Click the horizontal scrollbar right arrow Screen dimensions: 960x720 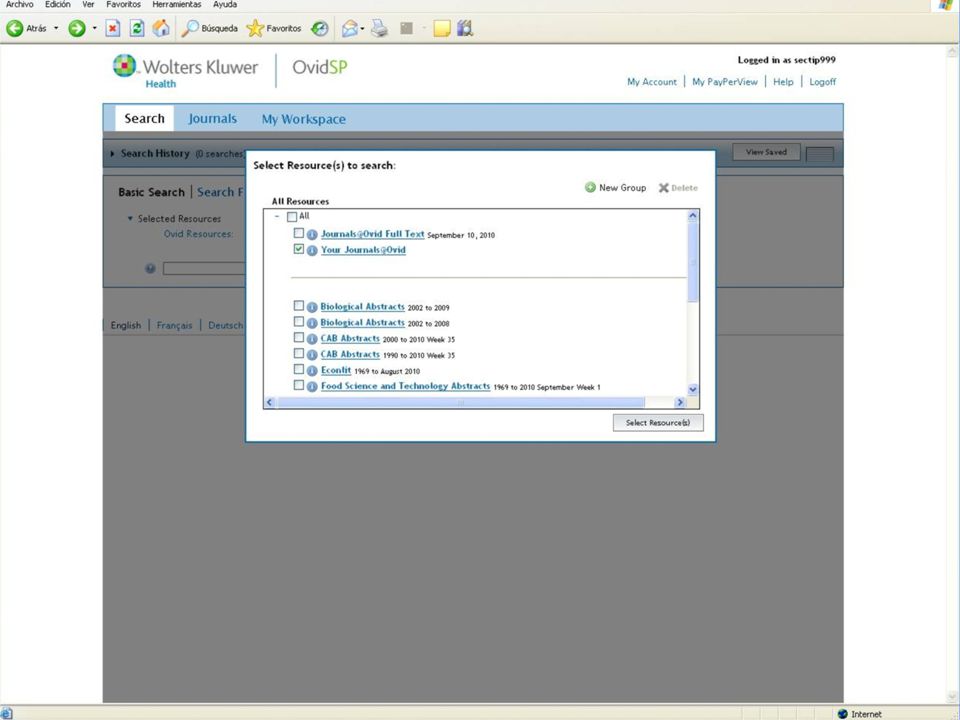[680, 402]
